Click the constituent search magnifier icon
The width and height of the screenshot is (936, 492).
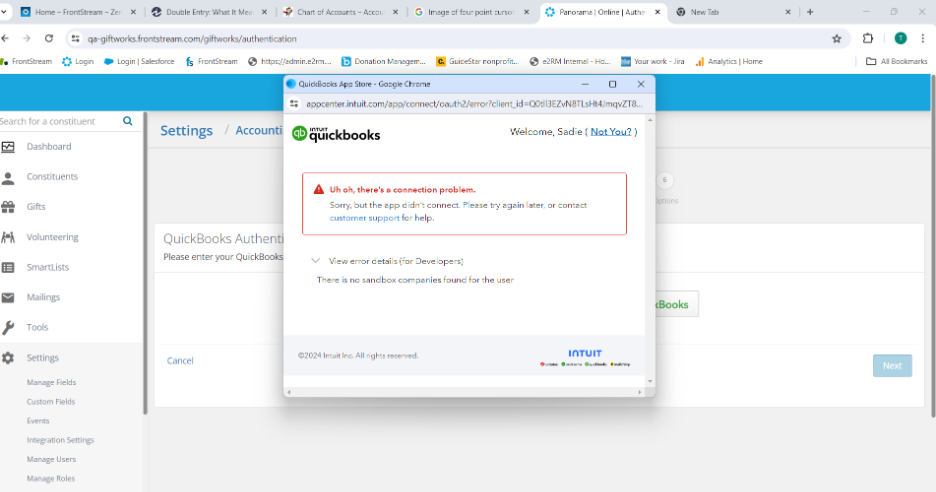point(128,121)
